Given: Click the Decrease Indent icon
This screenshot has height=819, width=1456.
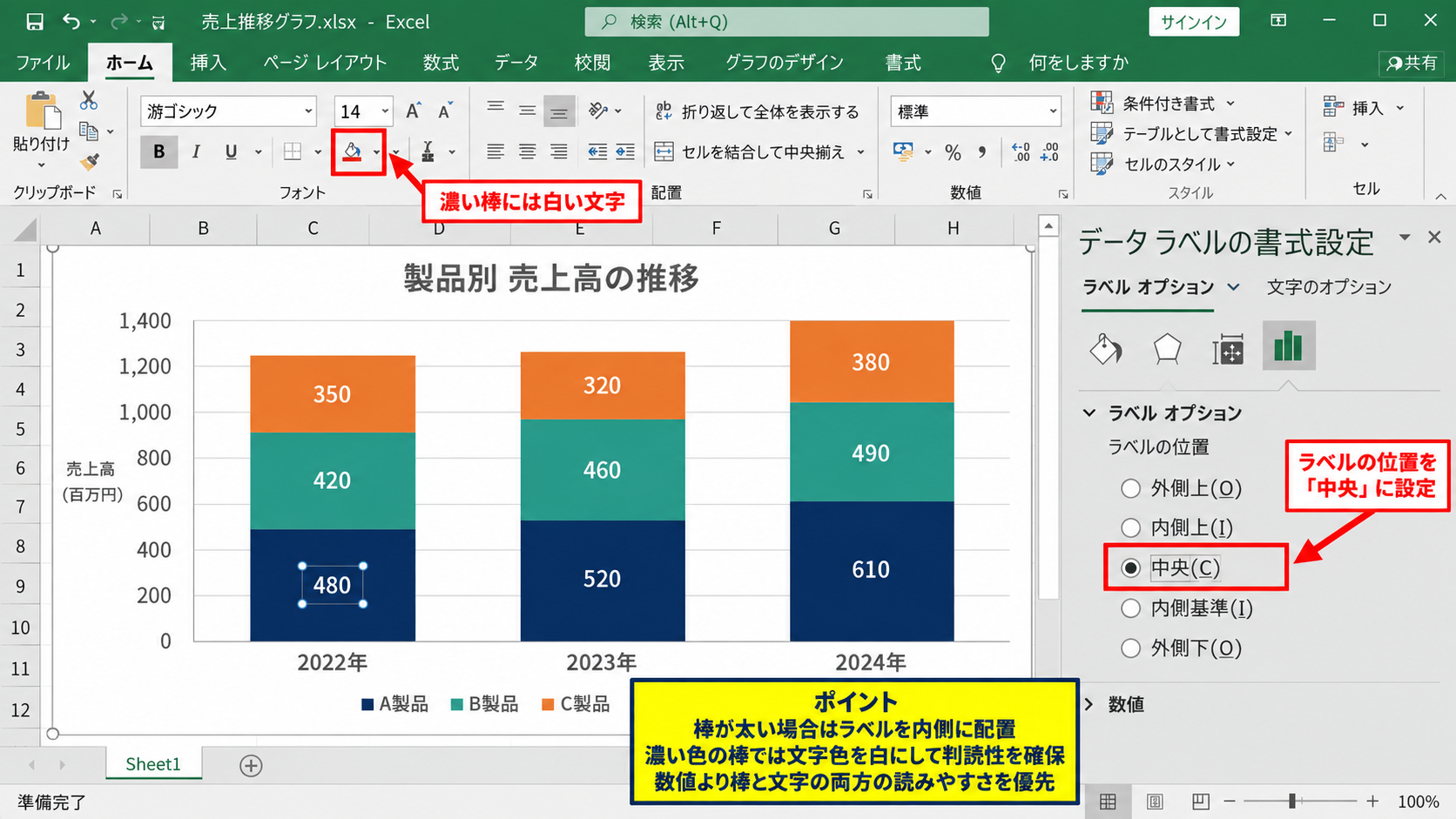Looking at the screenshot, I should point(597,152).
